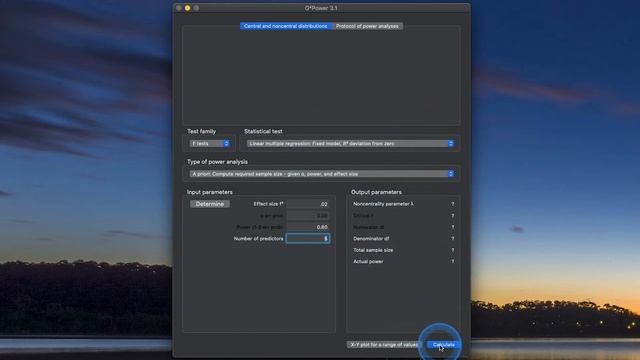This screenshot has height=360, width=640.
Task: Expand the Statistical test dropdown
Action: click(350, 144)
